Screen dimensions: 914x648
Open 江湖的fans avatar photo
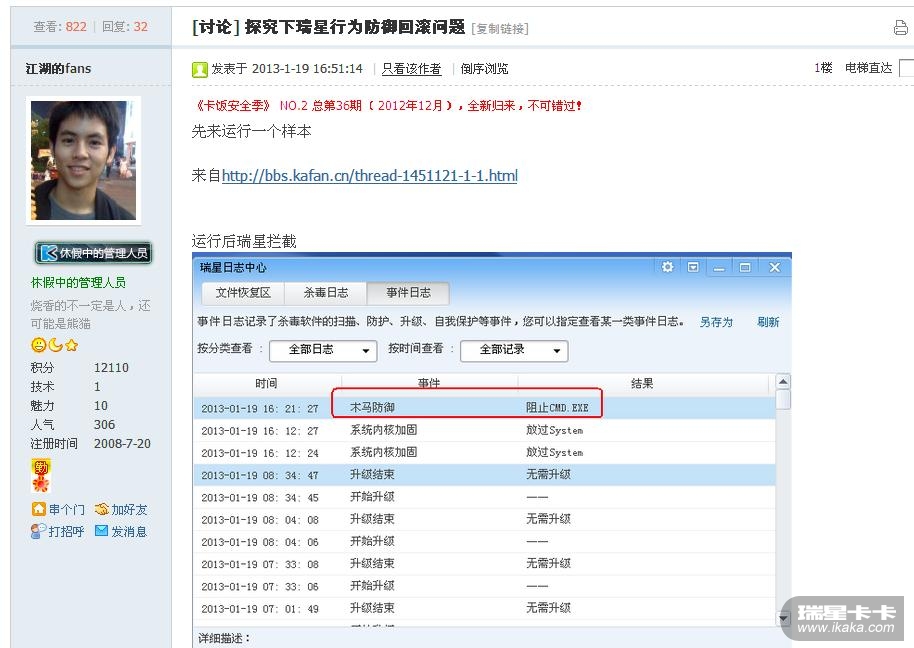83,160
